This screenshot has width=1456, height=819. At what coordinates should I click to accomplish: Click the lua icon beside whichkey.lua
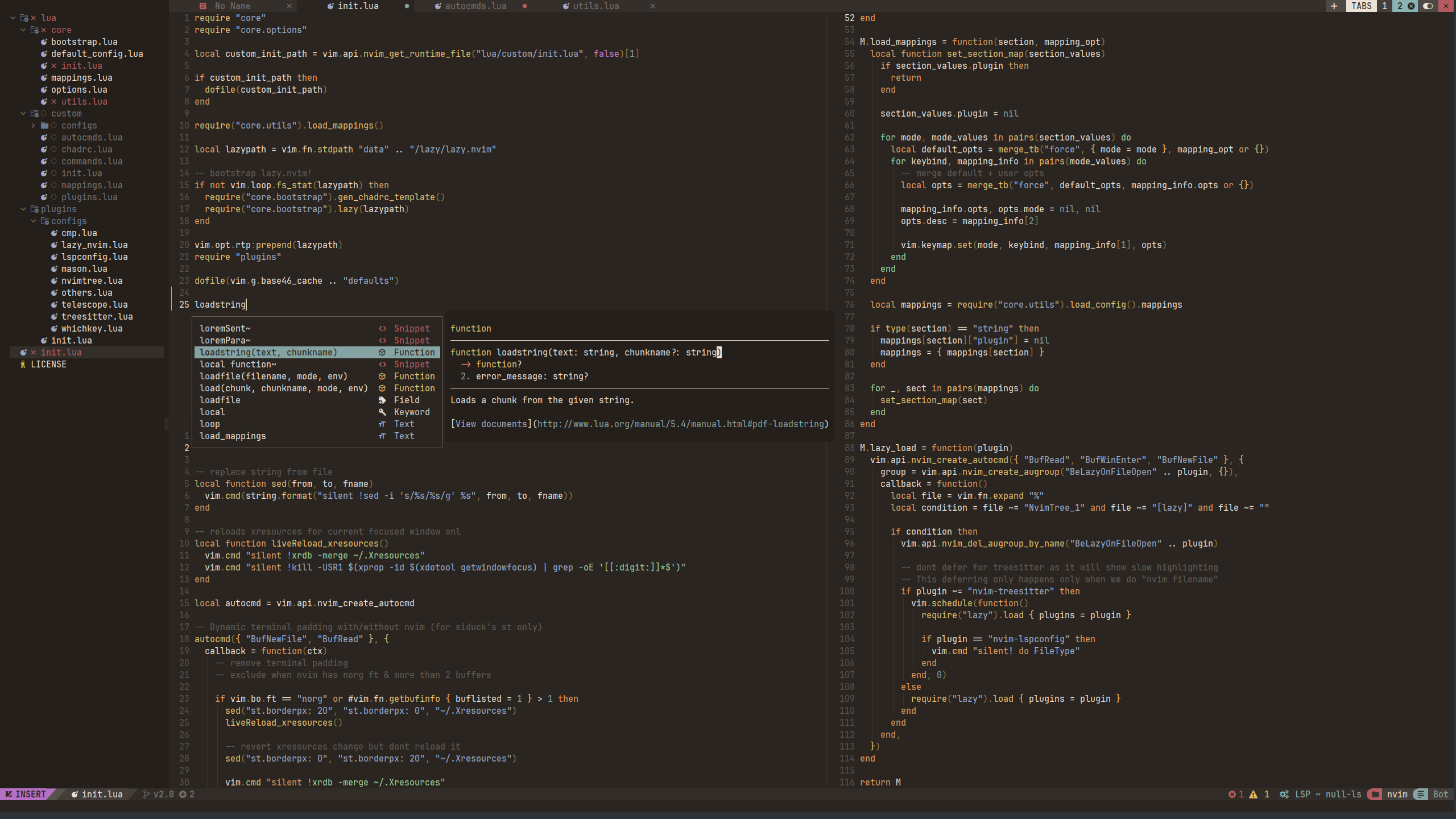point(54,328)
